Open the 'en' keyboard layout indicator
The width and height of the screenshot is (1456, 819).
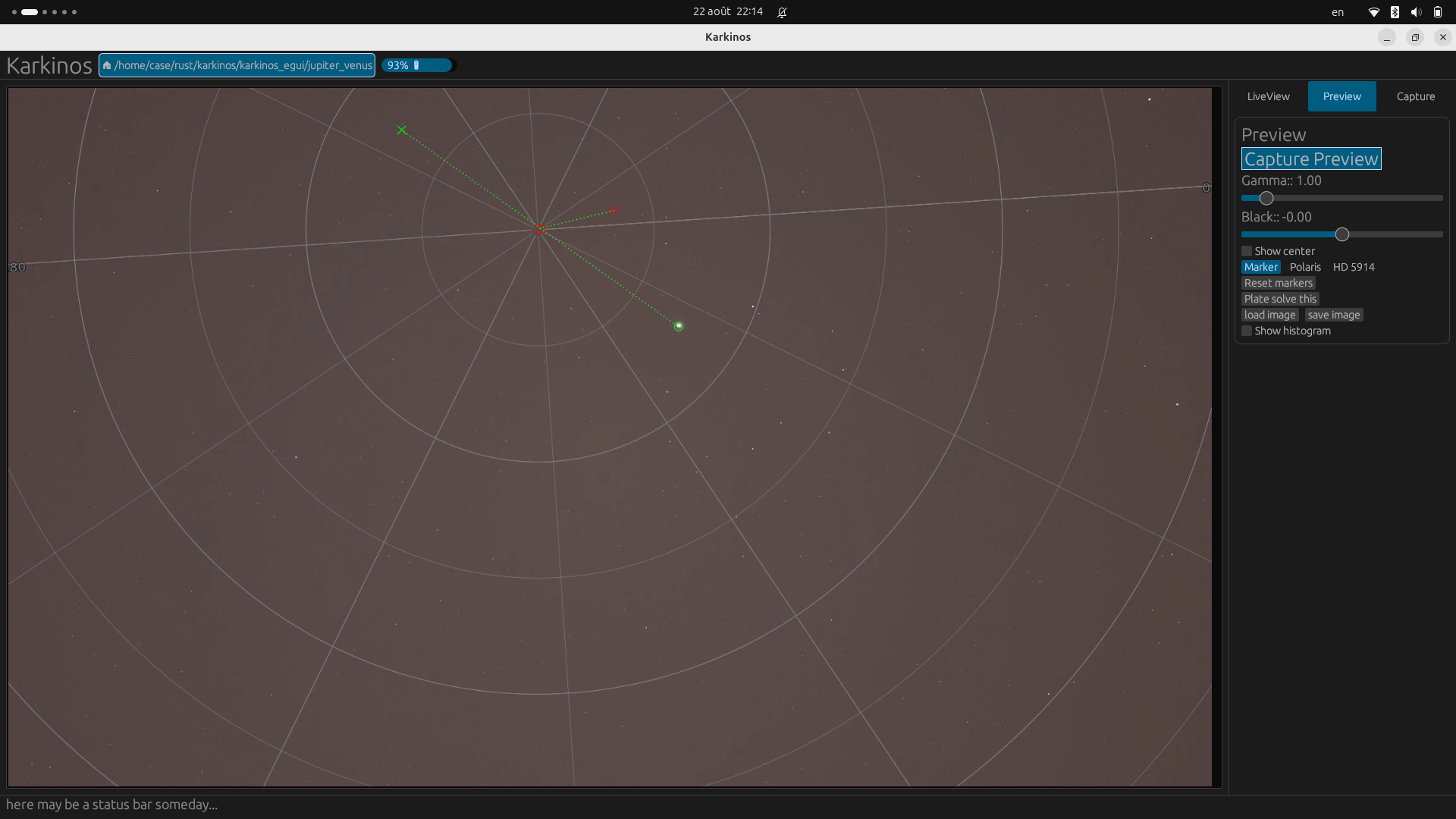[1338, 12]
